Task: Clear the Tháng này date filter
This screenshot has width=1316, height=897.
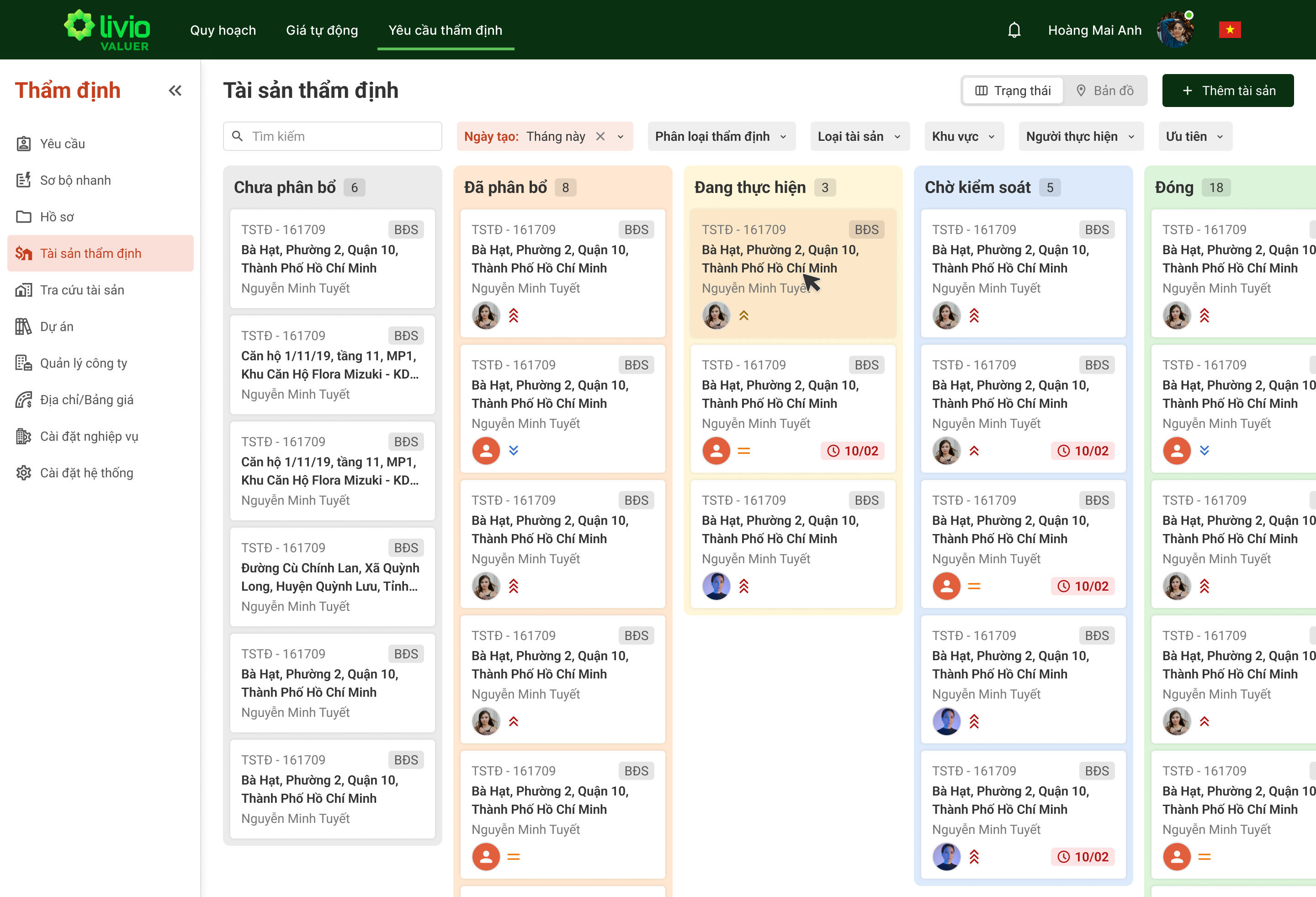Action: point(600,137)
